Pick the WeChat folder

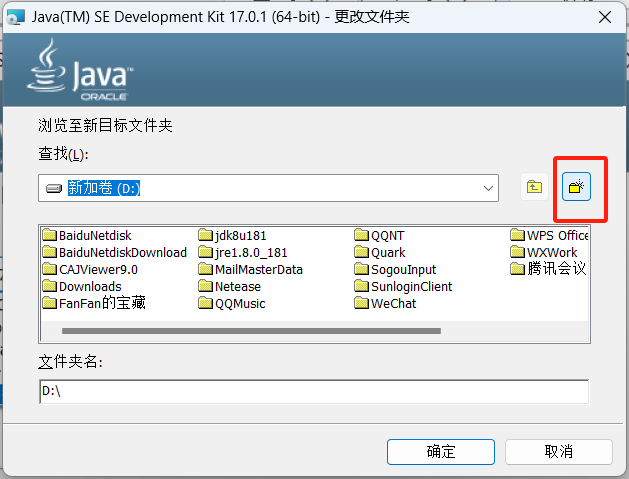[386, 304]
